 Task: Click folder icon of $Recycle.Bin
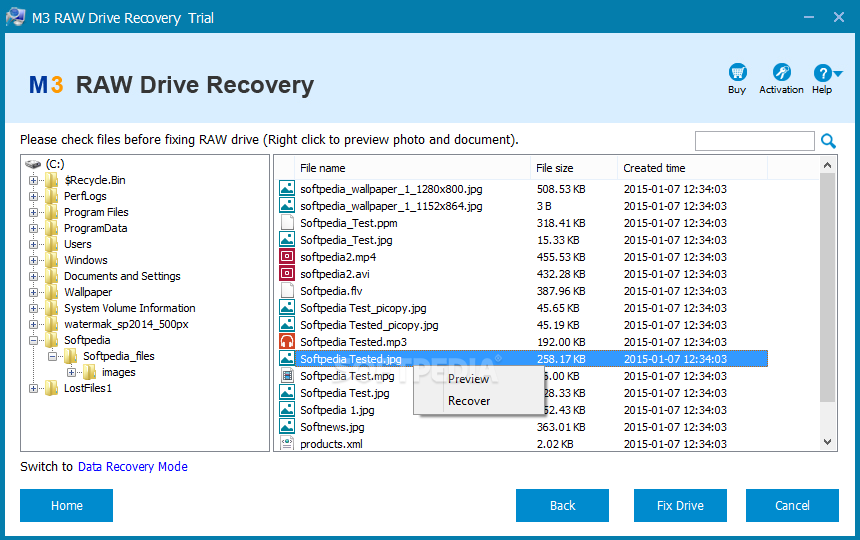(52, 180)
